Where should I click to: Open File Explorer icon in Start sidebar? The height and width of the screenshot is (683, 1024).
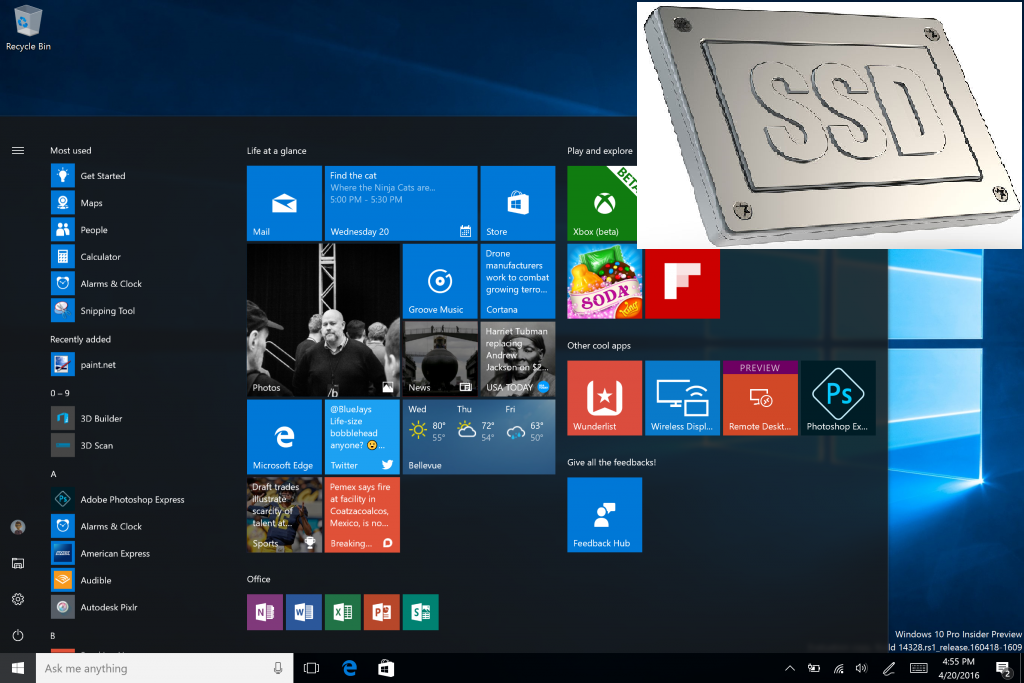[x=18, y=563]
